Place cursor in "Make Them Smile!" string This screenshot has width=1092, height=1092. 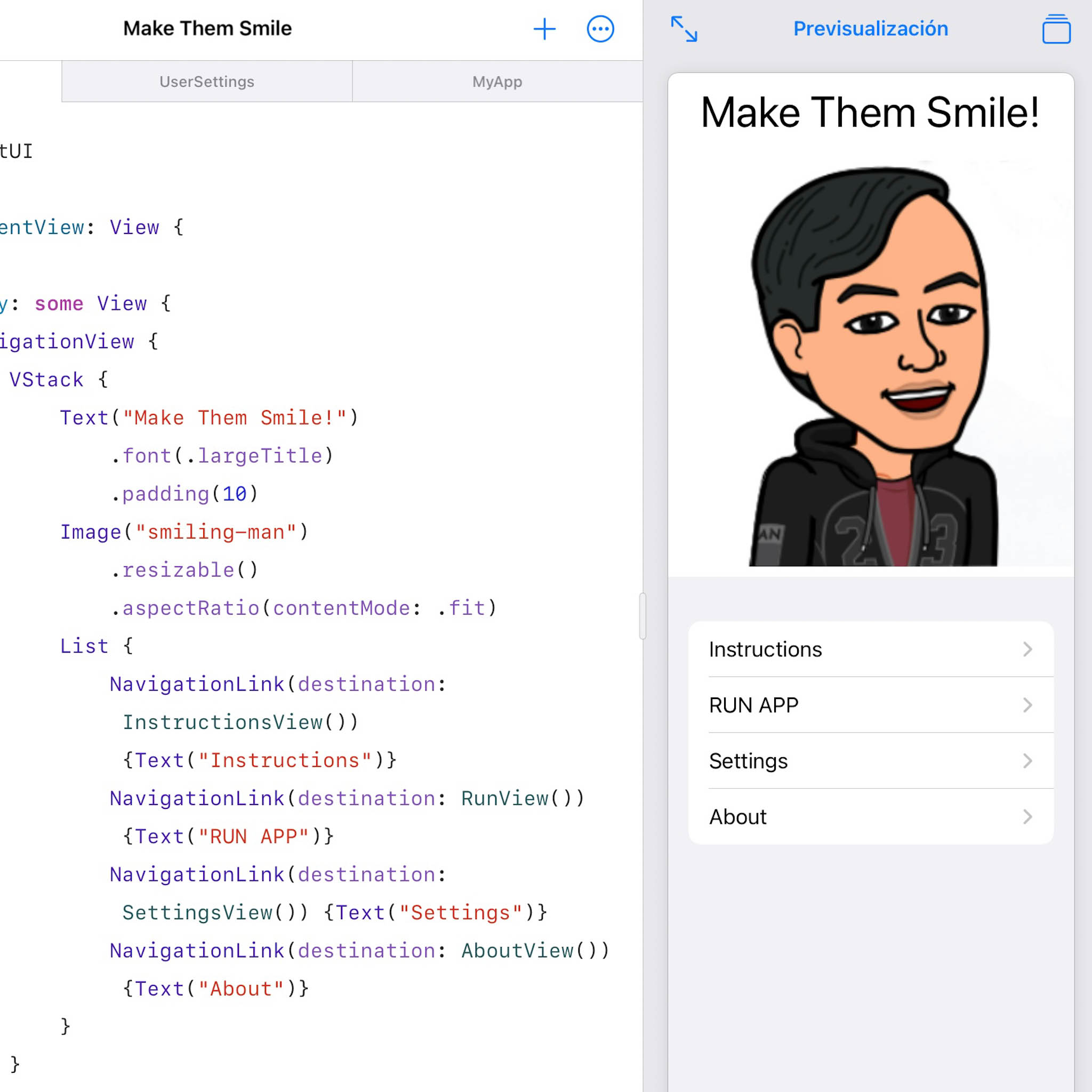pos(235,417)
